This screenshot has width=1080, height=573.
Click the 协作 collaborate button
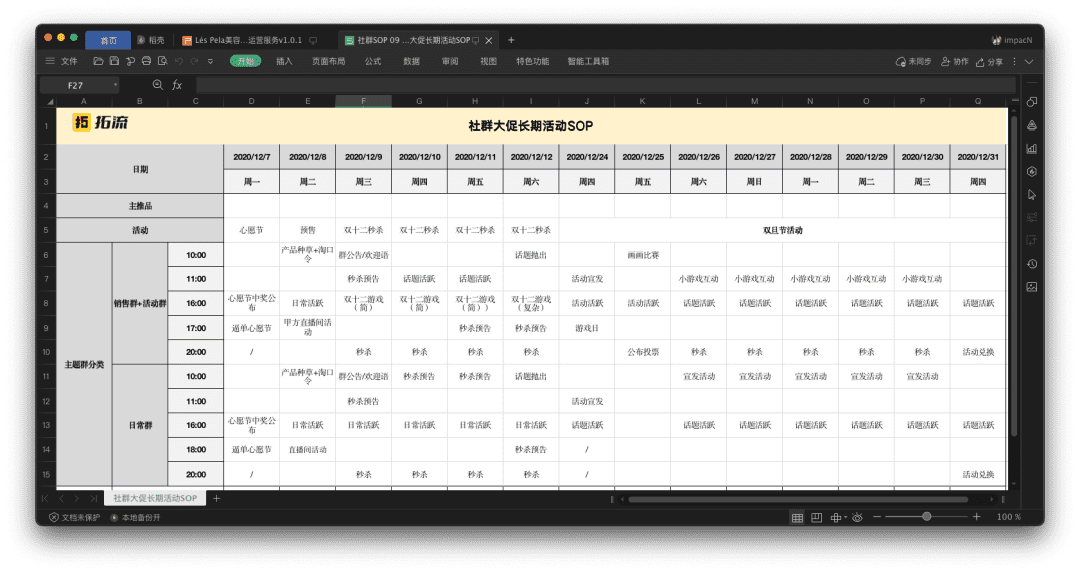(955, 62)
